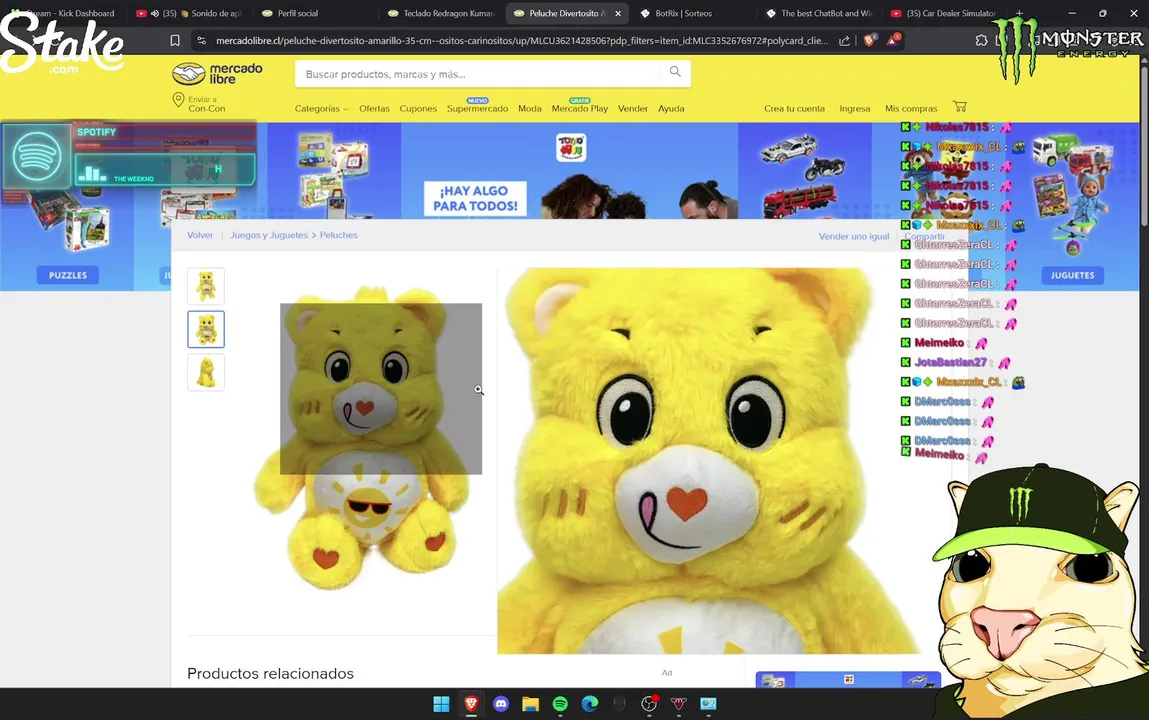Click the search magnifier icon
The image size is (1149, 720).
click(x=675, y=72)
